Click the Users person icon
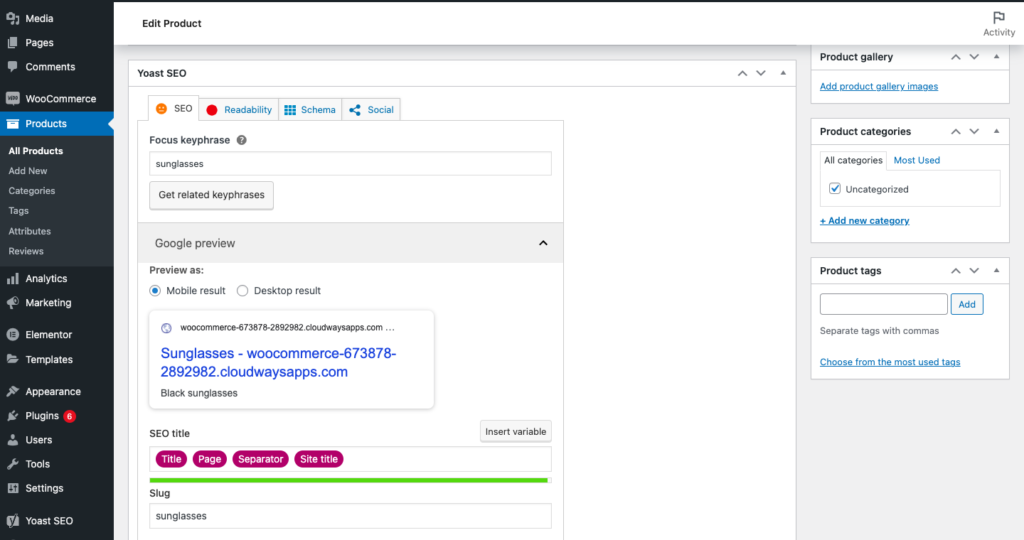 click(x=12, y=439)
